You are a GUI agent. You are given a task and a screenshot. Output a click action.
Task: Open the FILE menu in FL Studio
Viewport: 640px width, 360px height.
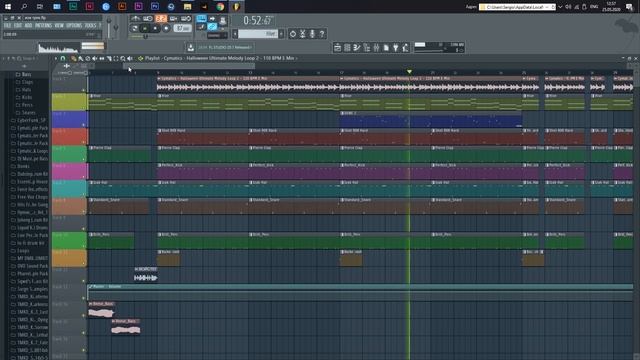pyautogui.click(x=7, y=25)
